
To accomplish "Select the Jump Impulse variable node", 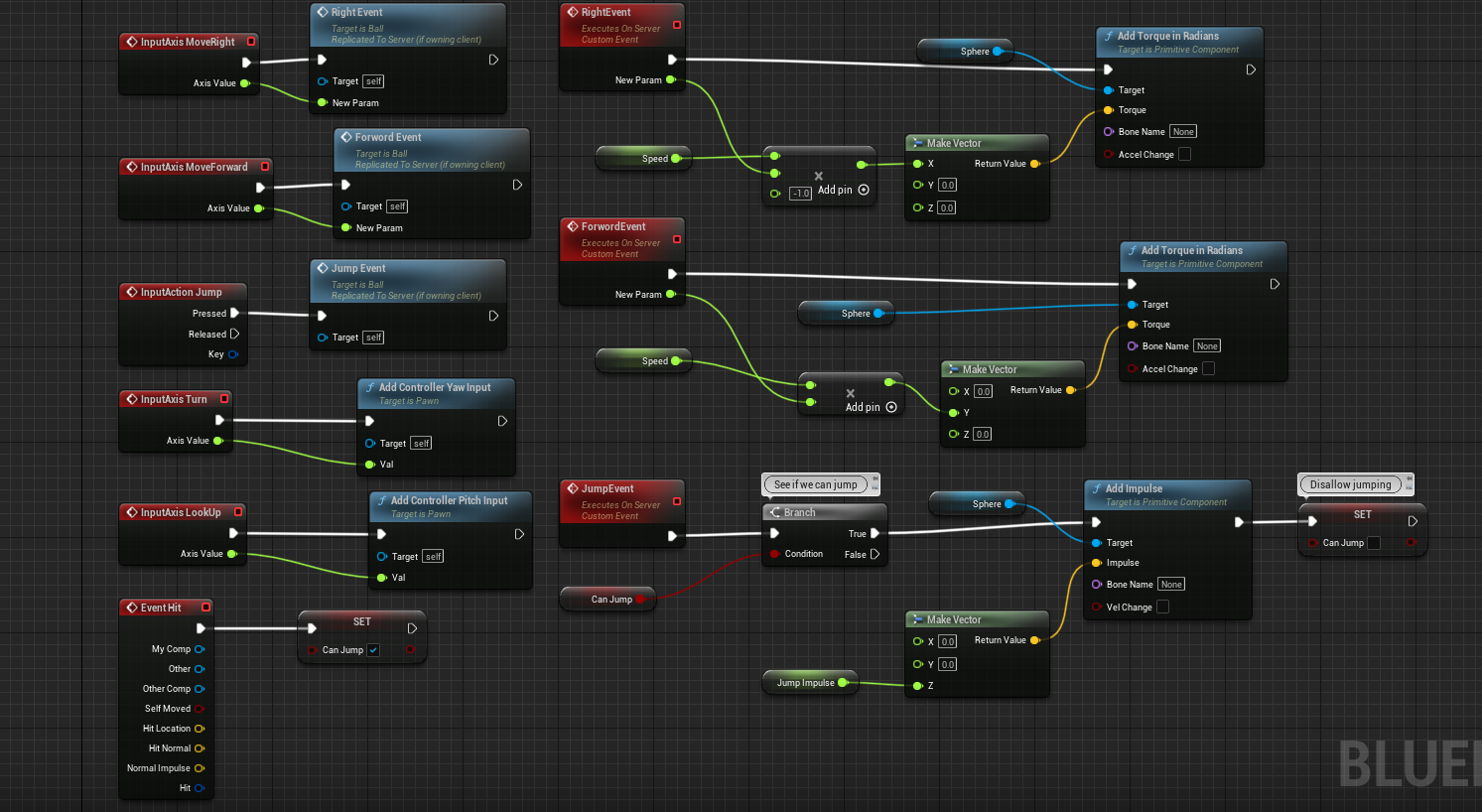I will pyautogui.click(x=809, y=682).
